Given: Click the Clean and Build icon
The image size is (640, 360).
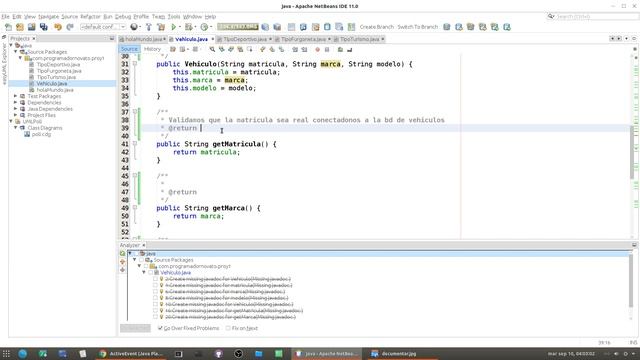Looking at the screenshot, I should [x=161, y=27].
